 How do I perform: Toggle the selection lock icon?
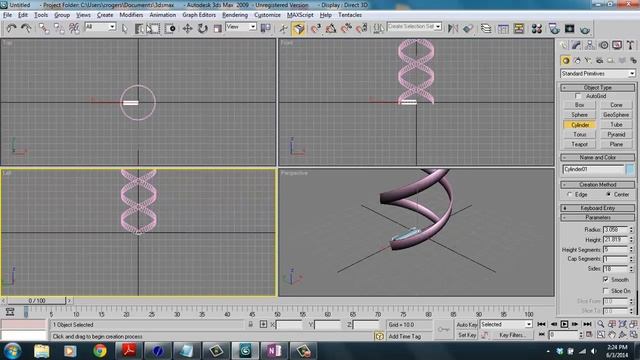[251, 324]
